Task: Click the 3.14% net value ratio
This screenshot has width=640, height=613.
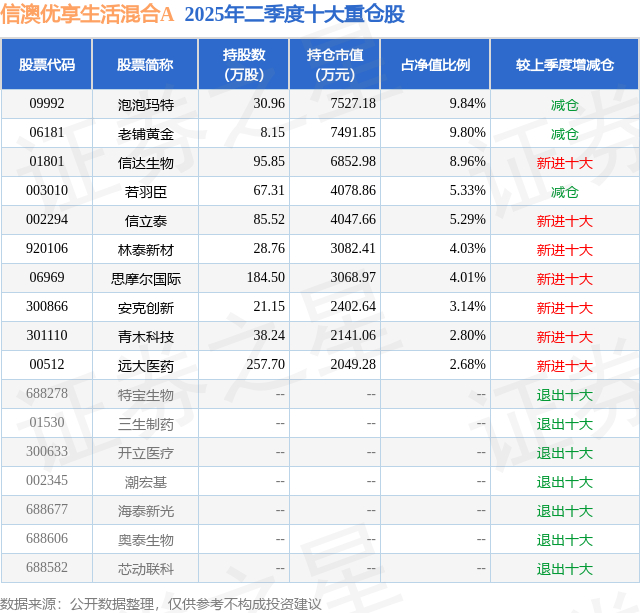Action: [x=467, y=306]
